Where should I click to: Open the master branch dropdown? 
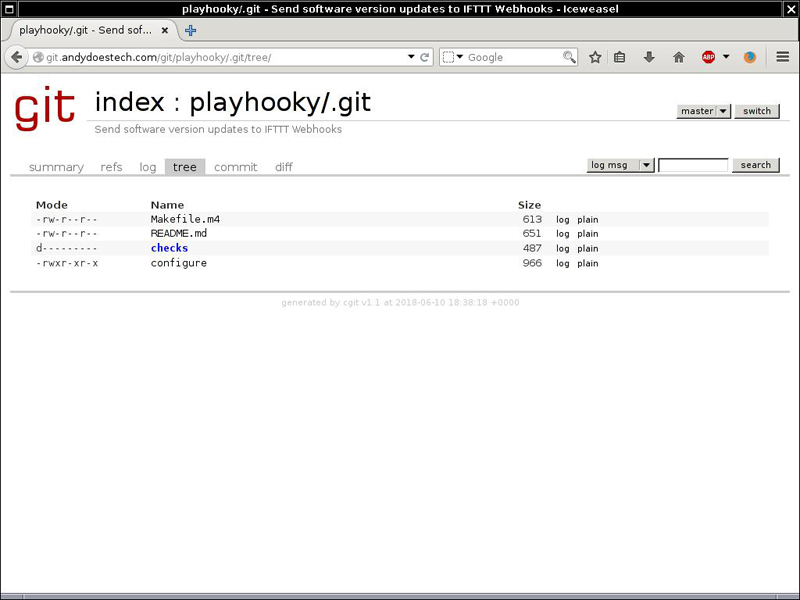[x=703, y=111]
